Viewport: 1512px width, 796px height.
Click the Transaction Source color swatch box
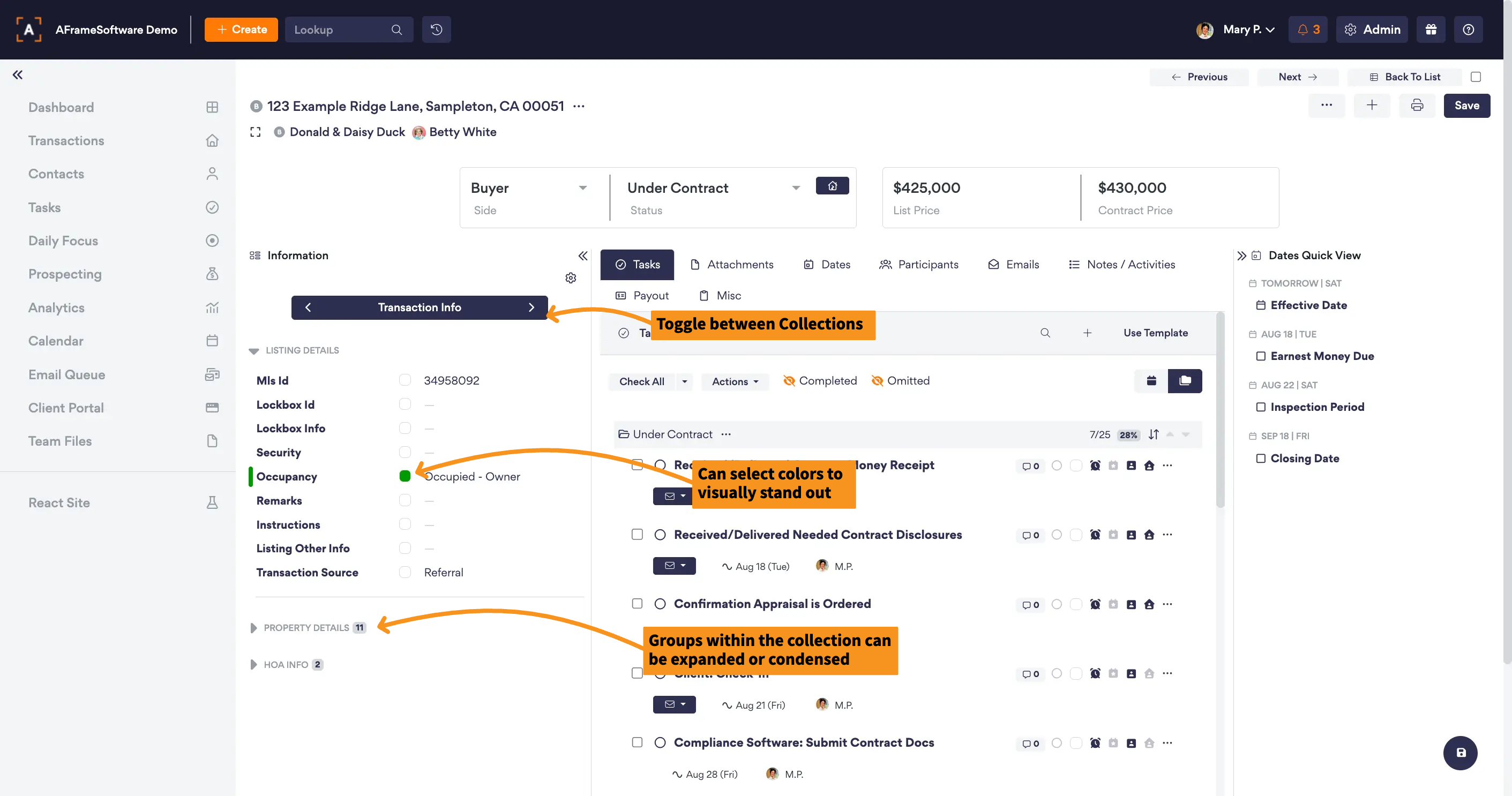click(405, 572)
